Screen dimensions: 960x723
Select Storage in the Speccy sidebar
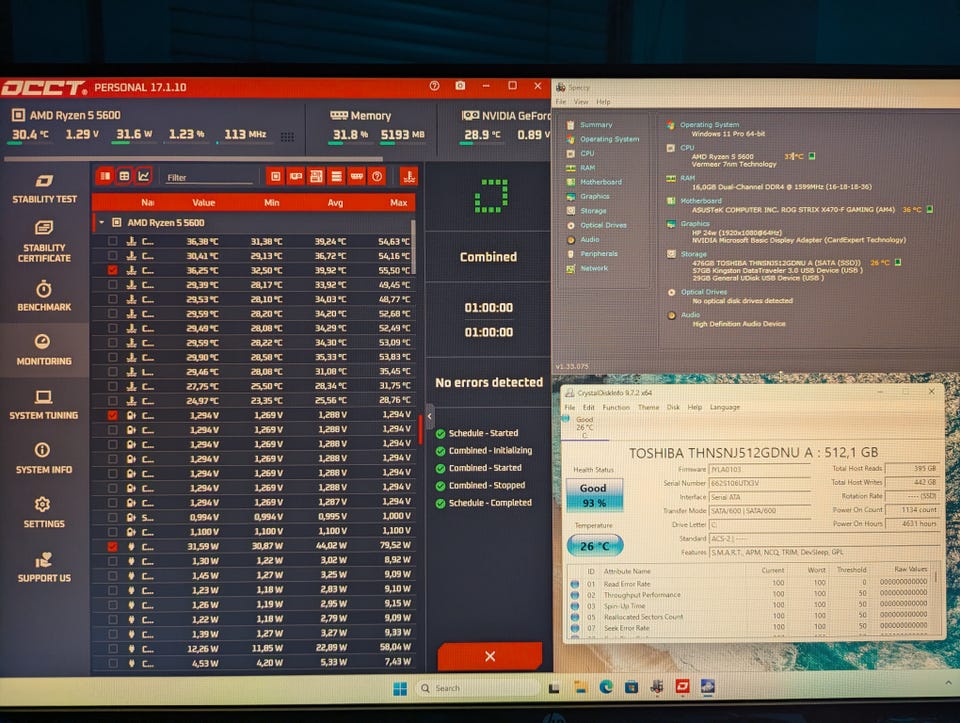click(x=593, y=211)
